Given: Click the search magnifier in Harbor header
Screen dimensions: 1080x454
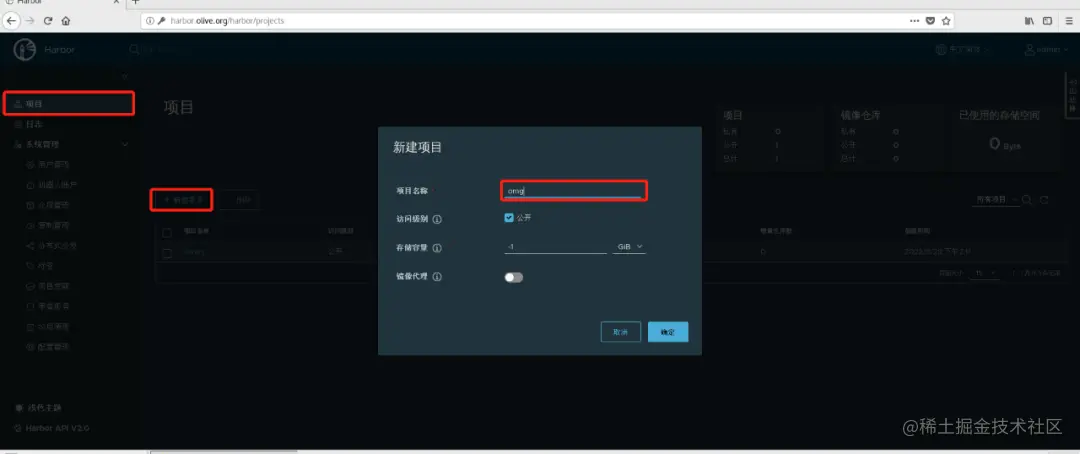Looking at the screenshot, I should point(134,50).
